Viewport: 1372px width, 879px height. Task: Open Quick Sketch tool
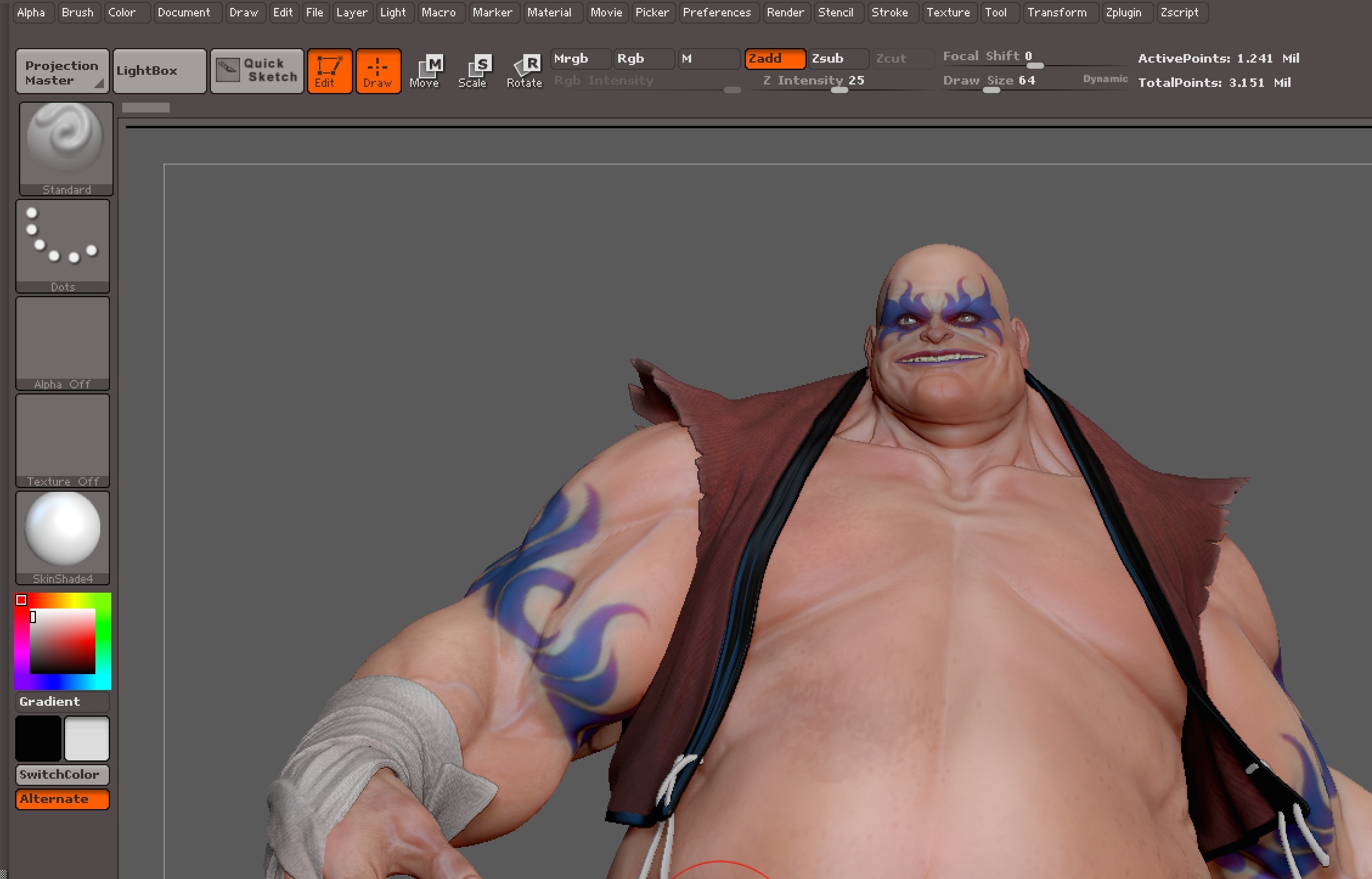point(257,71)
